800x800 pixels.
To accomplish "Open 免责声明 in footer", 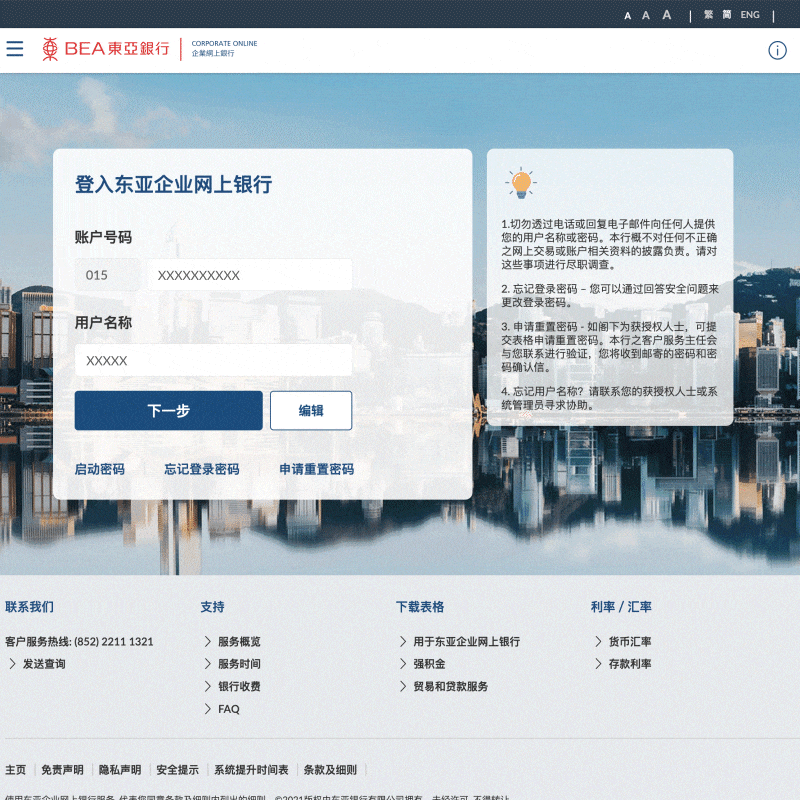I will (62, 769).
